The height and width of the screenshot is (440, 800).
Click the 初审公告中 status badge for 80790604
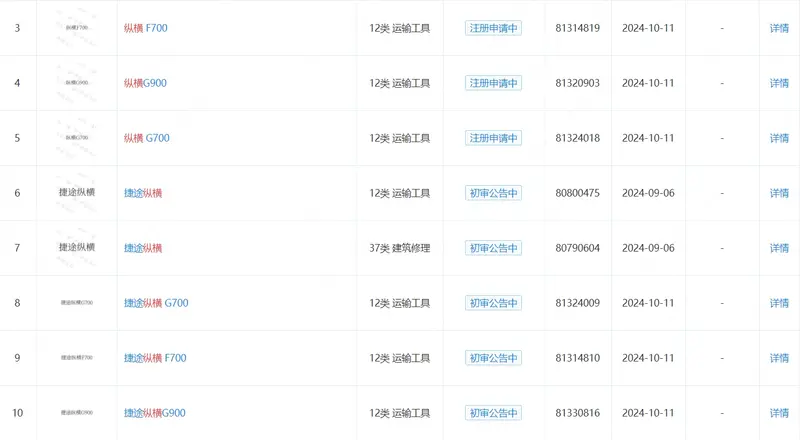[493, 248]
